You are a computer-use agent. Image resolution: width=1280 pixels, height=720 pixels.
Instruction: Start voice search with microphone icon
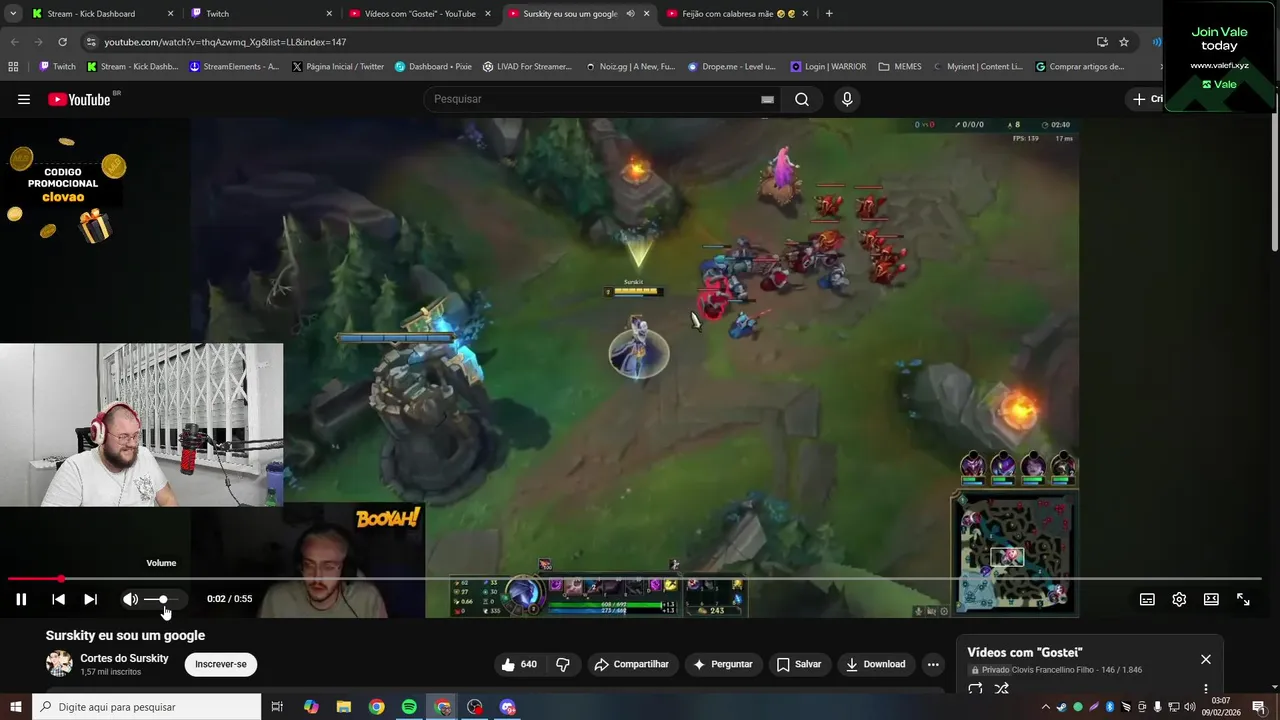[847, 99]
